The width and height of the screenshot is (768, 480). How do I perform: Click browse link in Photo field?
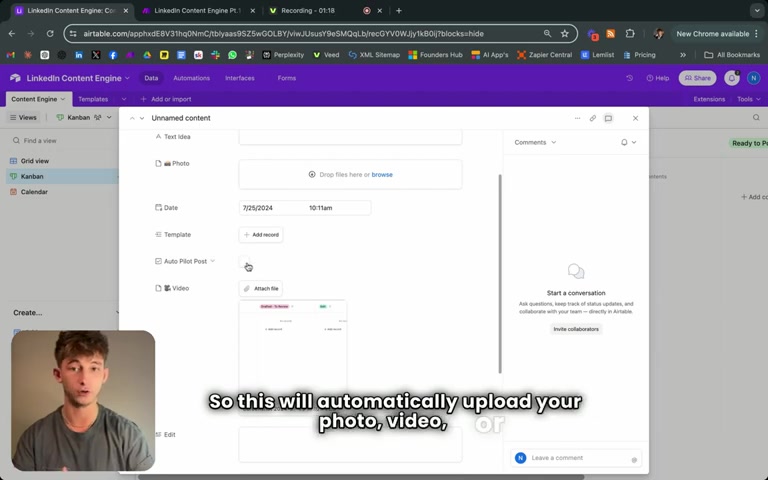(382, 175)
